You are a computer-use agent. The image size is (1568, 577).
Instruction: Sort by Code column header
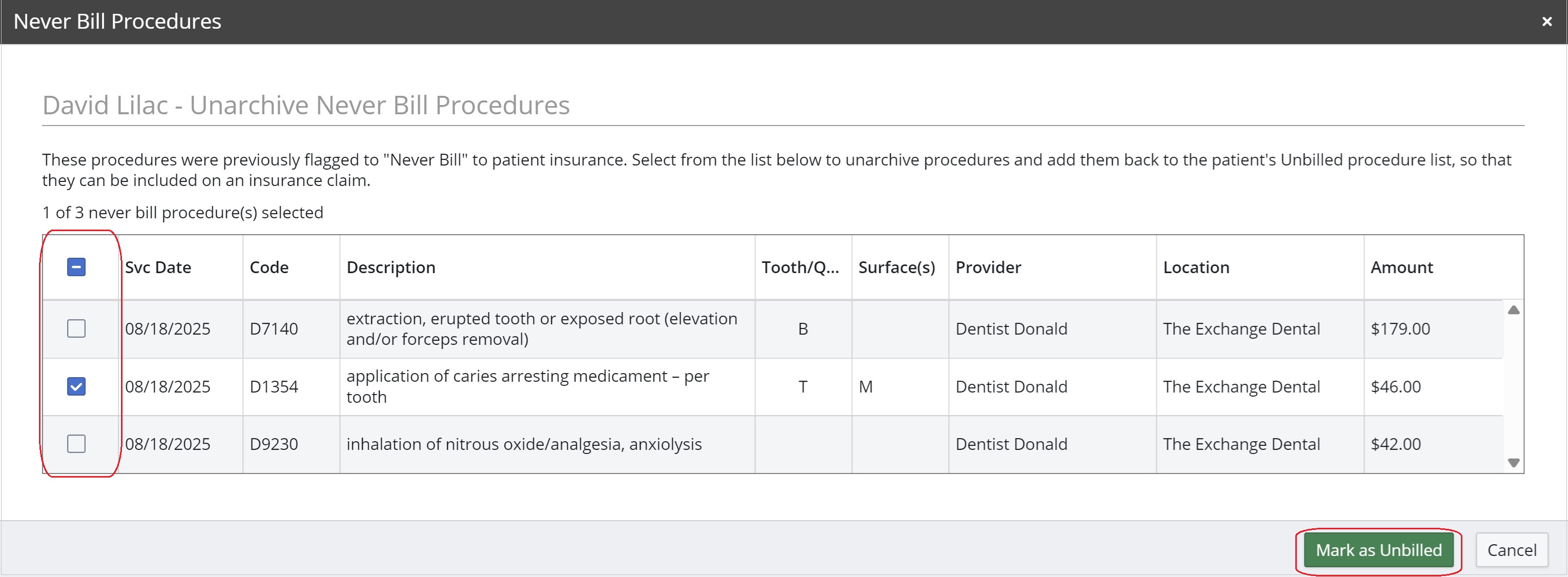[x=269, y=268]
